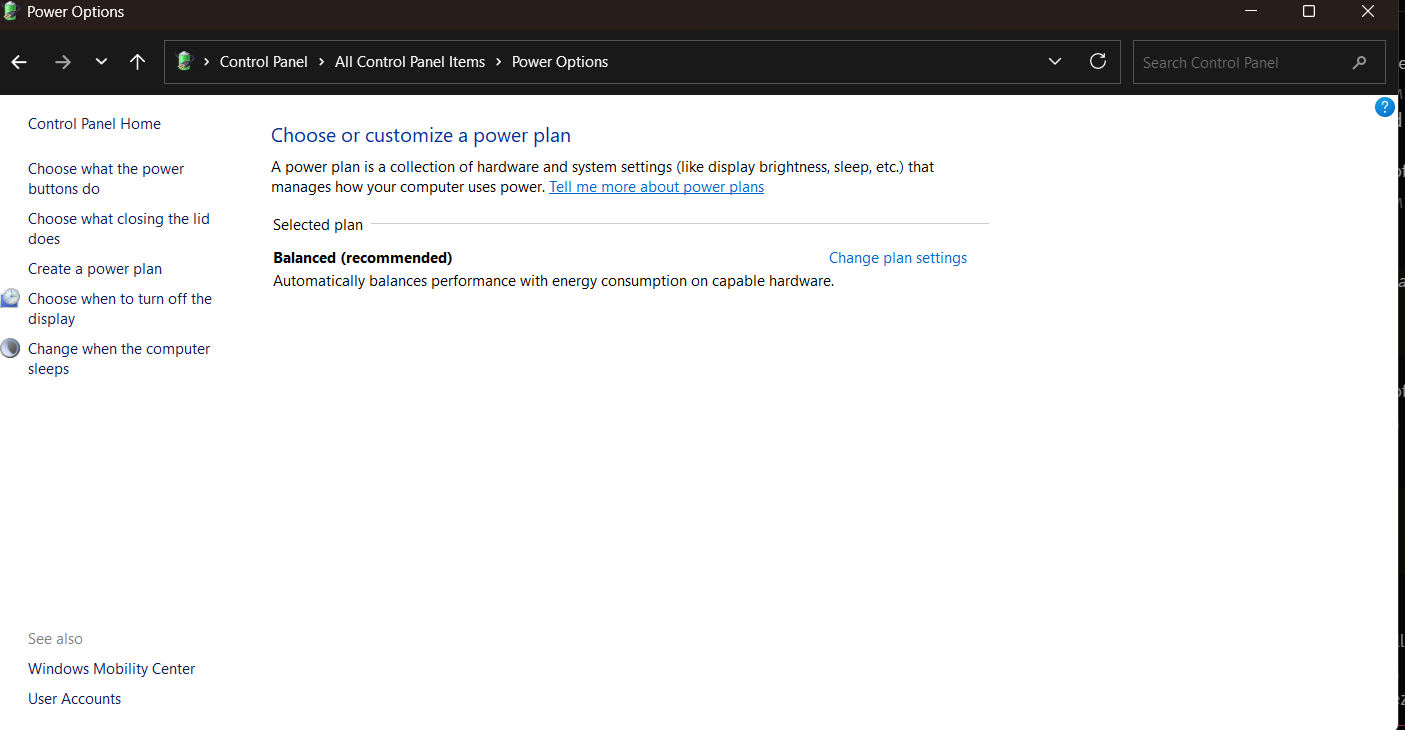Go up one level with Up arrow
1405x730 pixels.
click(x=138, y=62)
